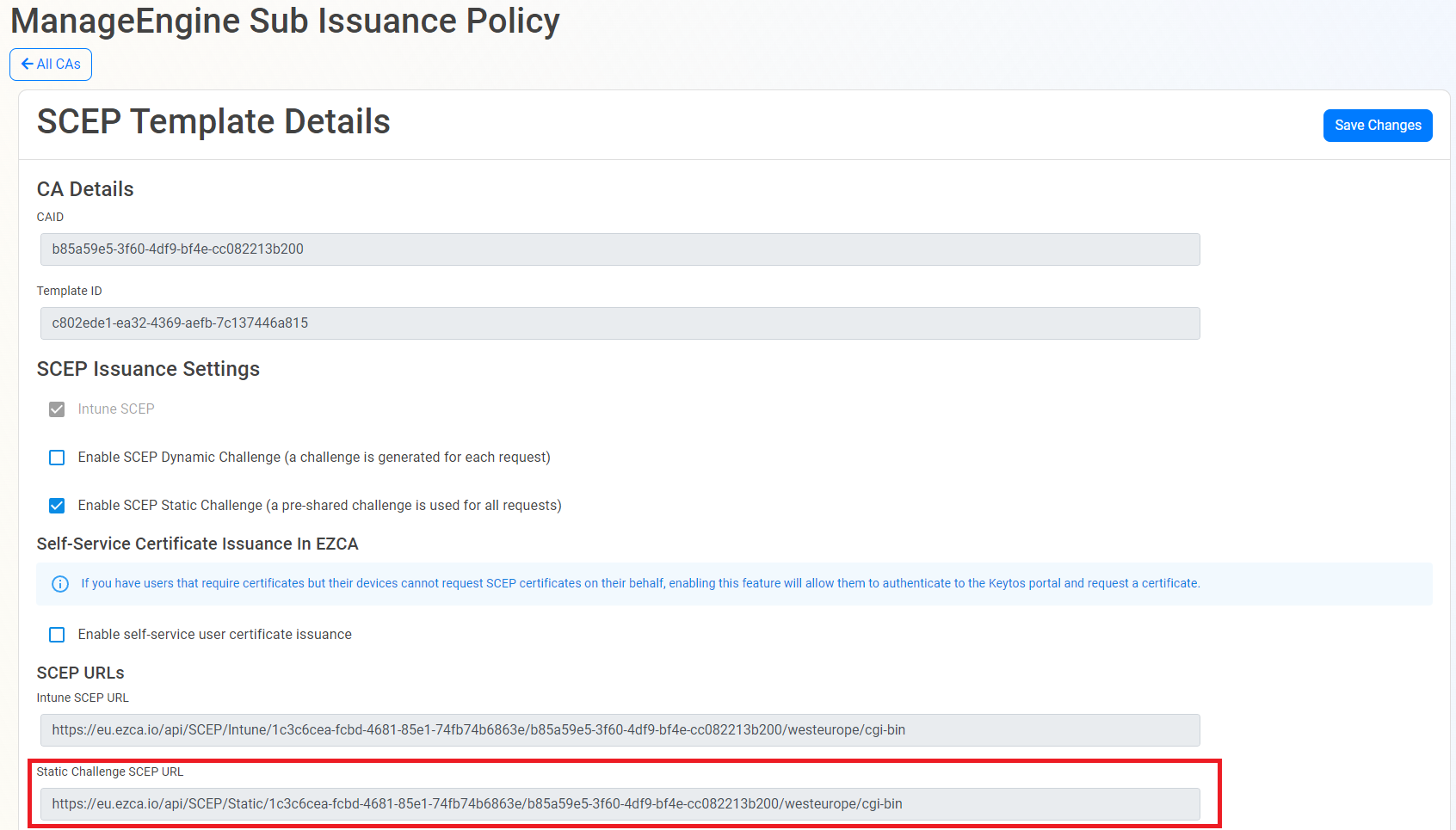
Task: Click the 'CAID' label
Action: pyautogui.click(x=50, y=217)
